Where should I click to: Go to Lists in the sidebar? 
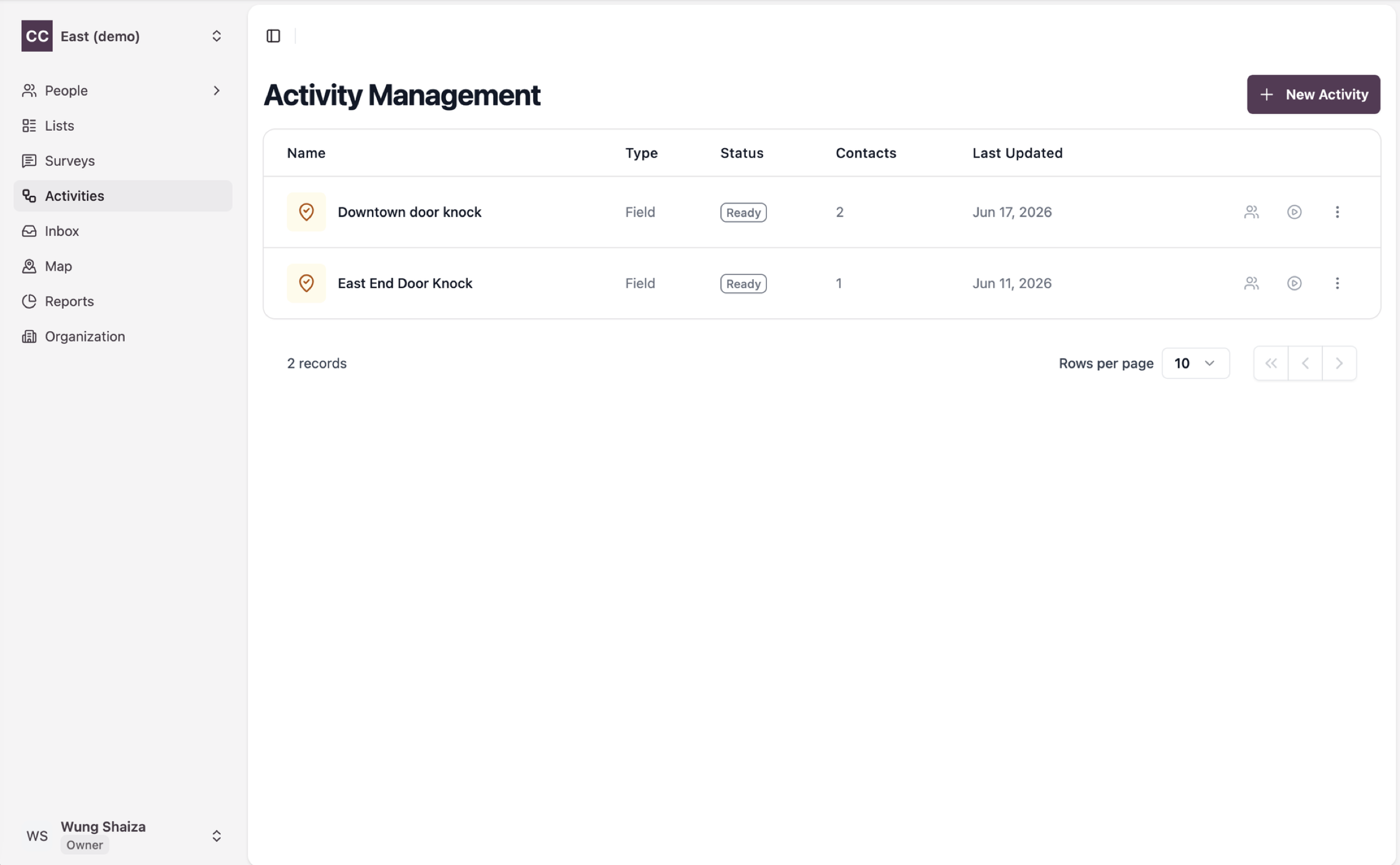point(123,125)
